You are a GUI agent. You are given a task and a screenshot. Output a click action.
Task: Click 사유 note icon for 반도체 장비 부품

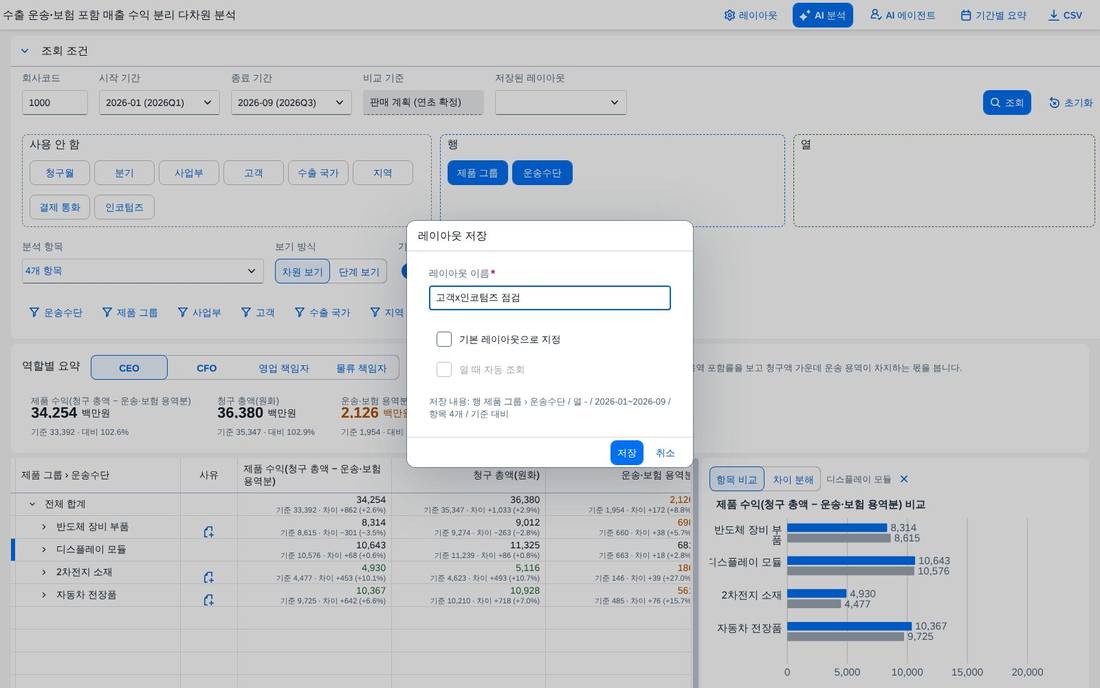click(x=208, y=532)
